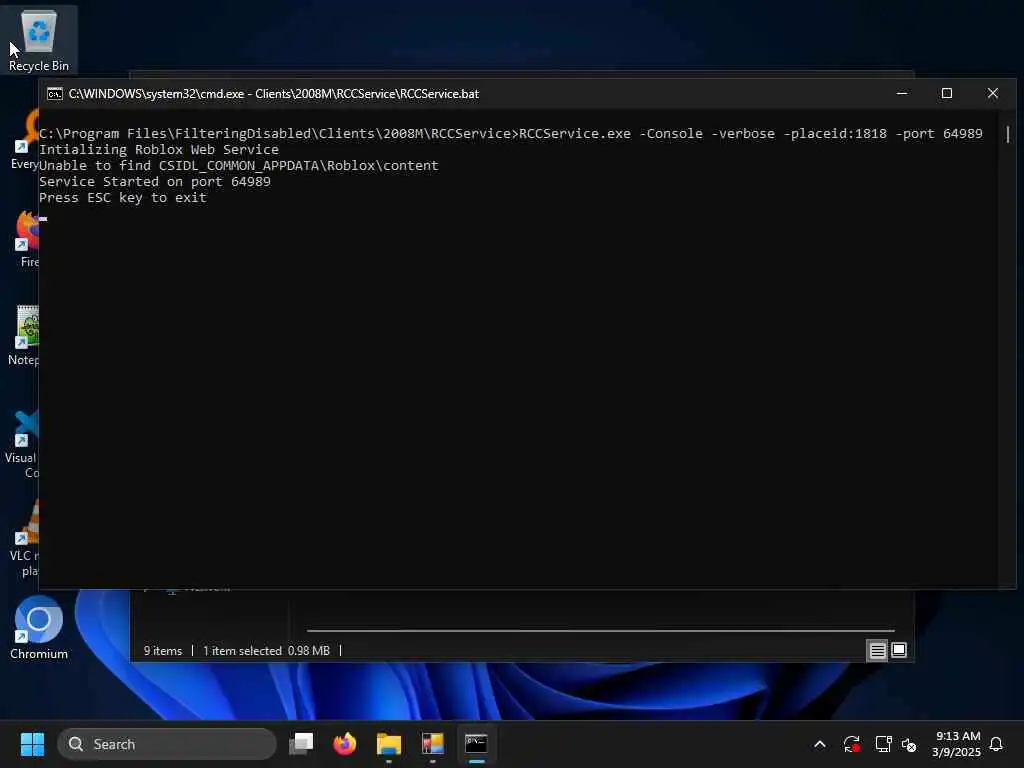Open Task View from the taskbar

(x=301, y=744)
